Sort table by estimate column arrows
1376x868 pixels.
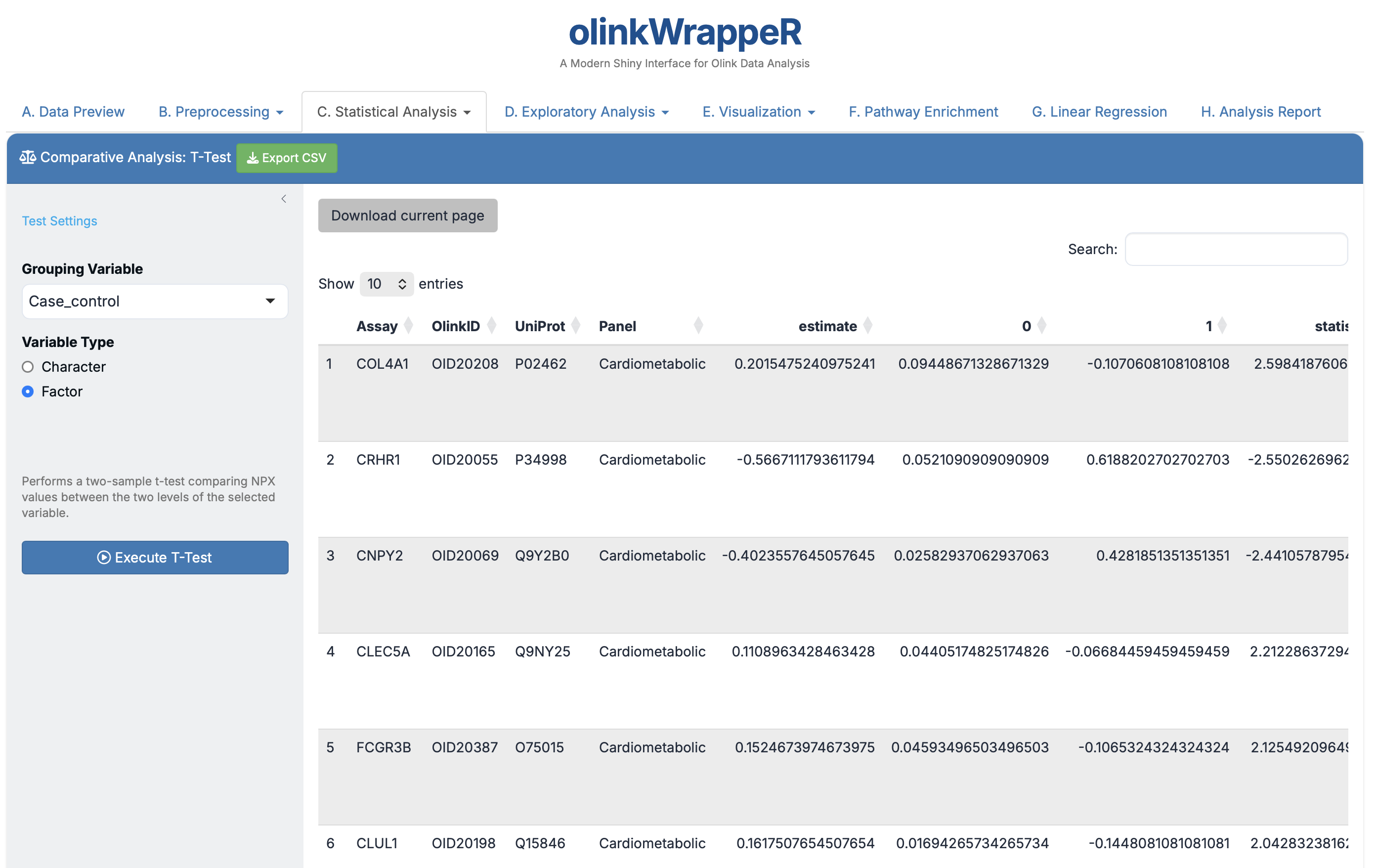point(867,326)
